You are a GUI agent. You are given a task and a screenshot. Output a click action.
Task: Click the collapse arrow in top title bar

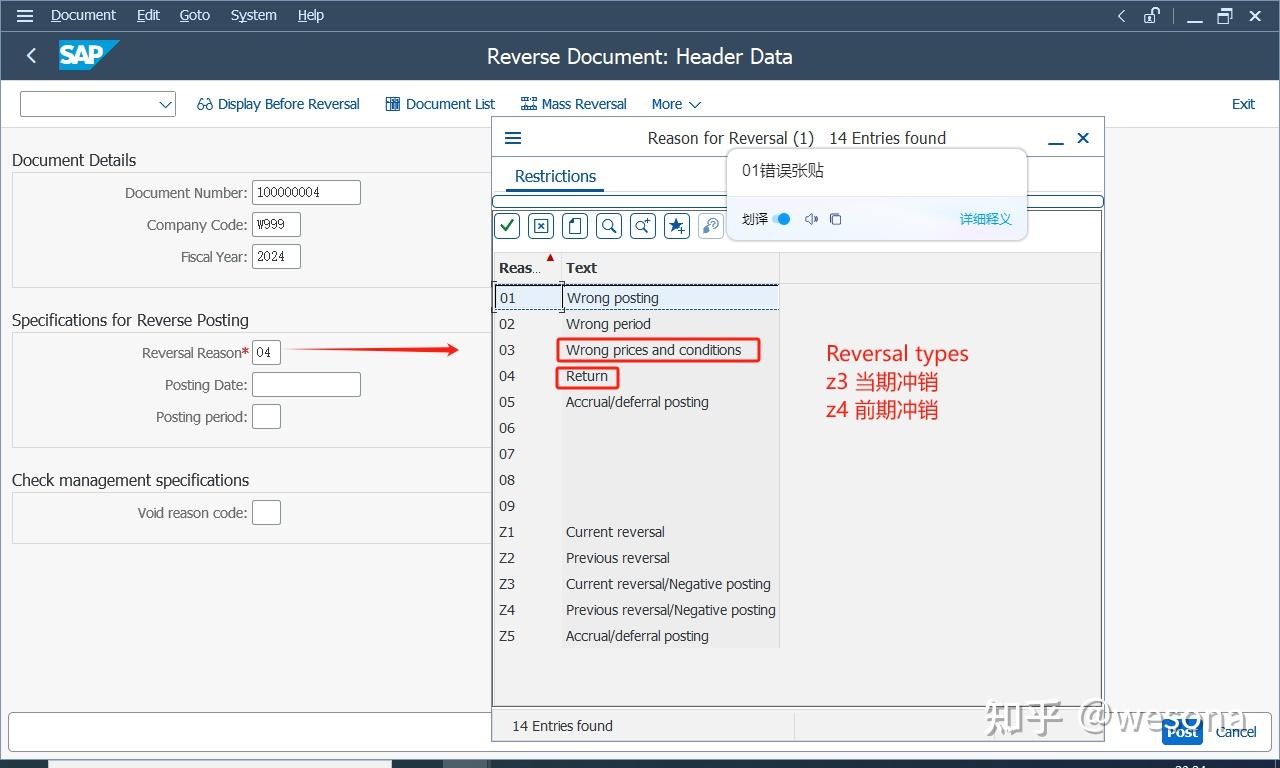click(x=1121, y=15)
